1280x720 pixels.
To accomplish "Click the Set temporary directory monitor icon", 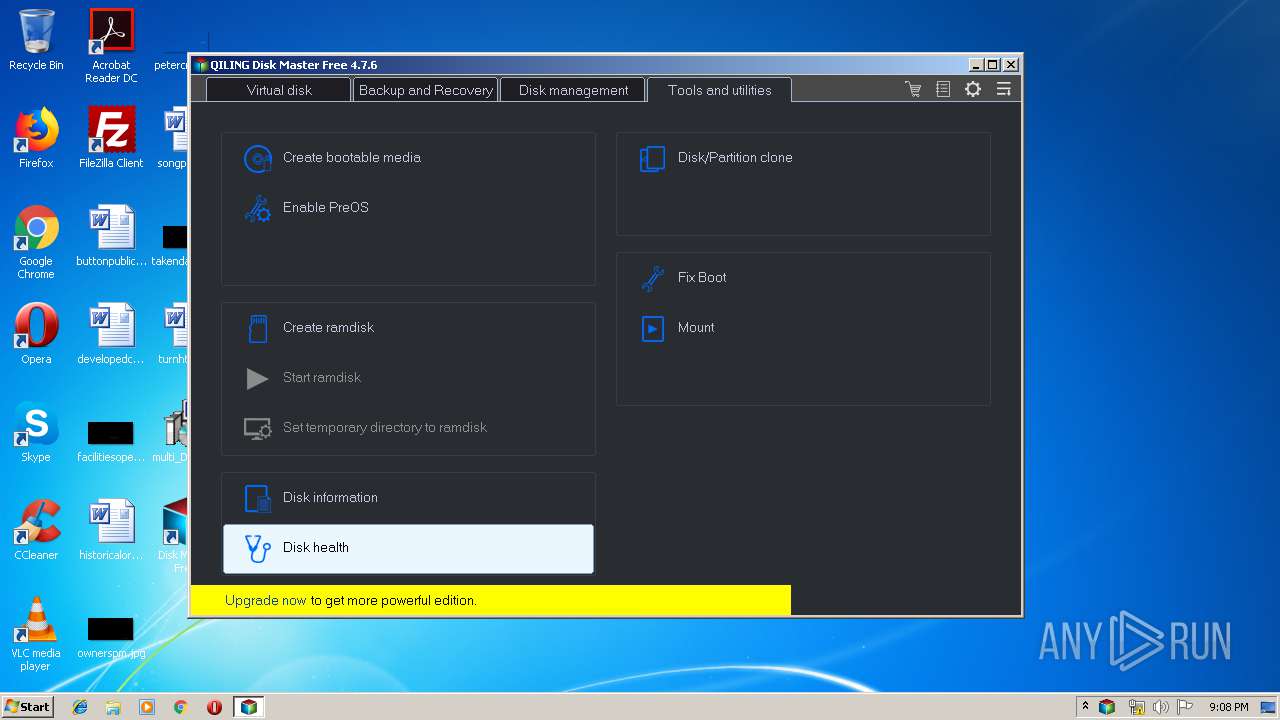I will point(258,428).
